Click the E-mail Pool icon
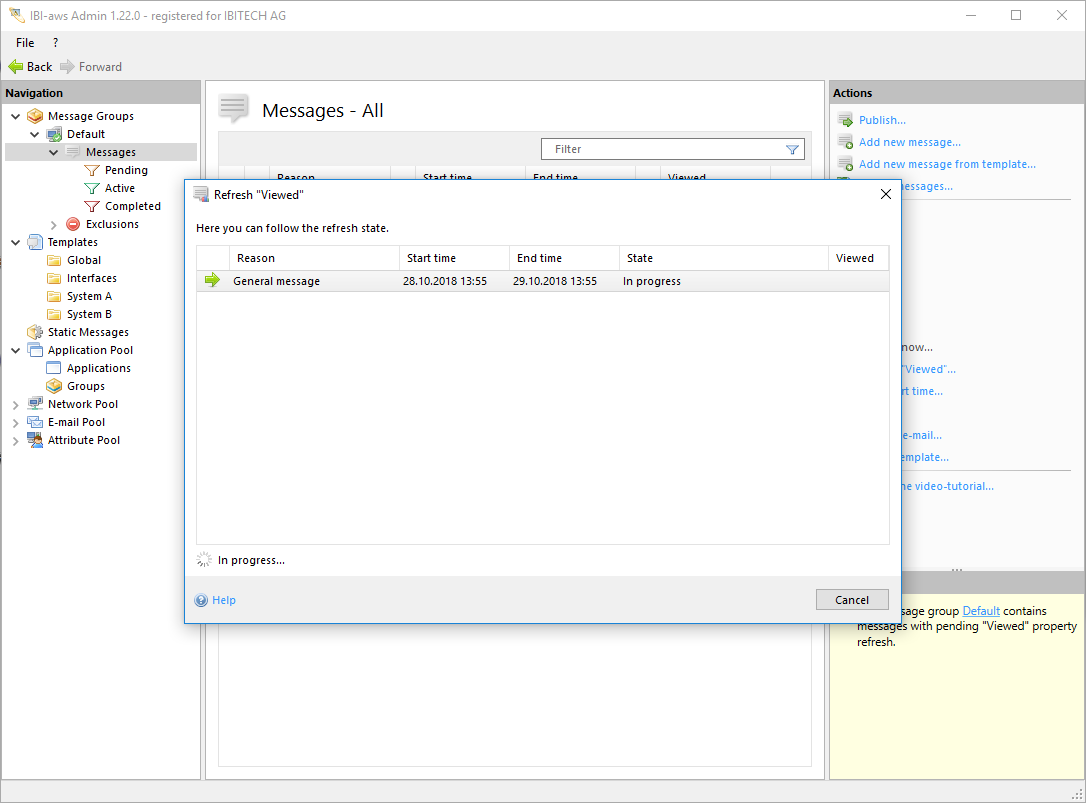 click(x=35, y=422)
